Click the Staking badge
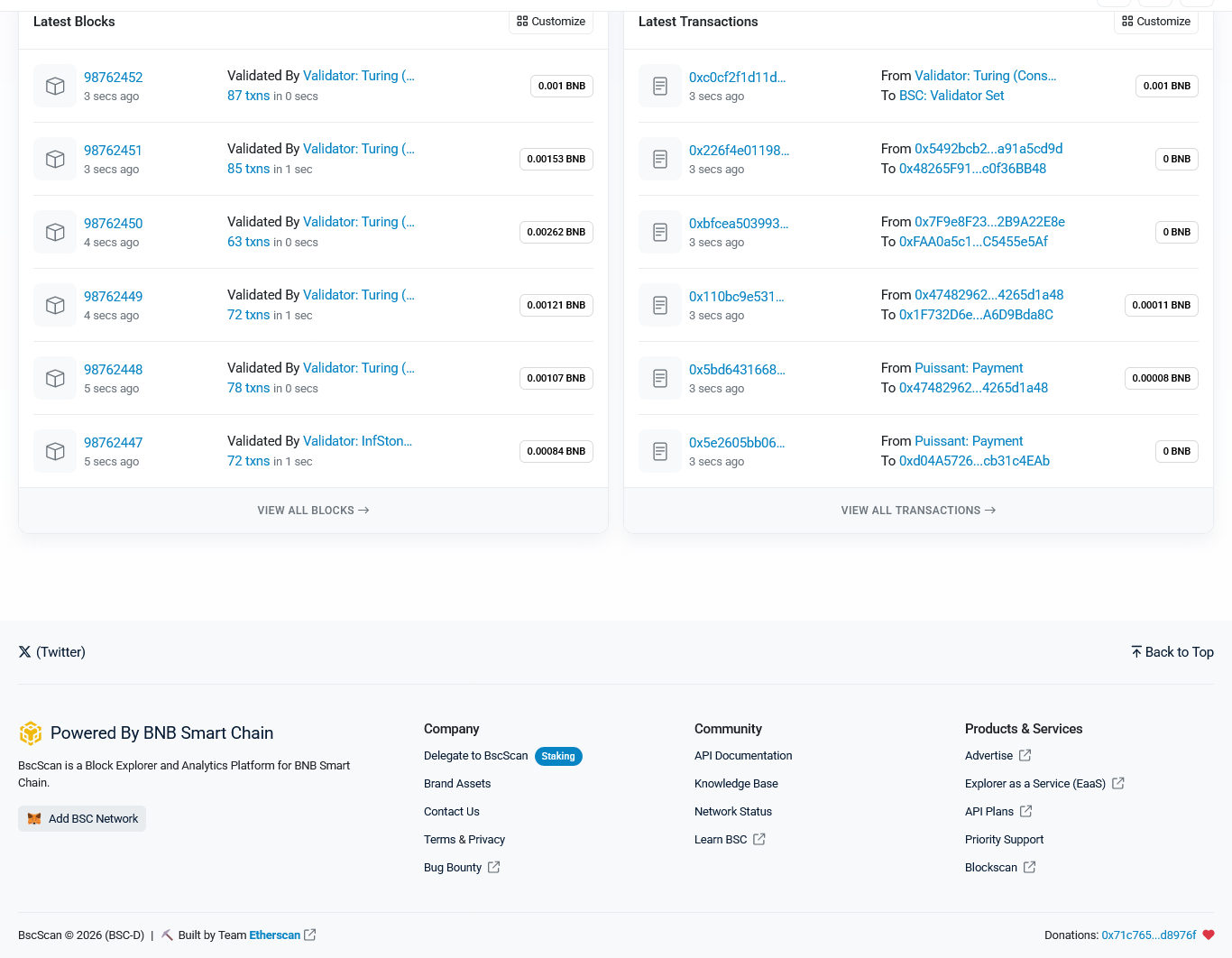The width and height of the screenshot is (1232, 958). [x=558, y=756]
